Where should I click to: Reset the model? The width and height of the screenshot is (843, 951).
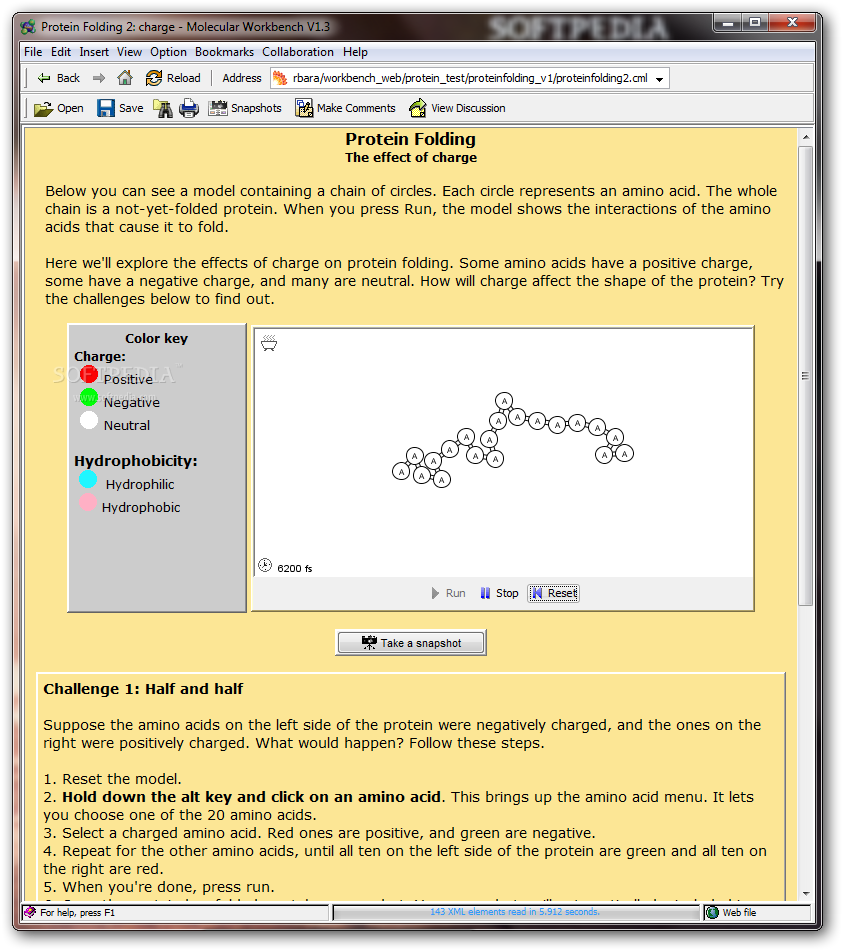tap(554, 593)
